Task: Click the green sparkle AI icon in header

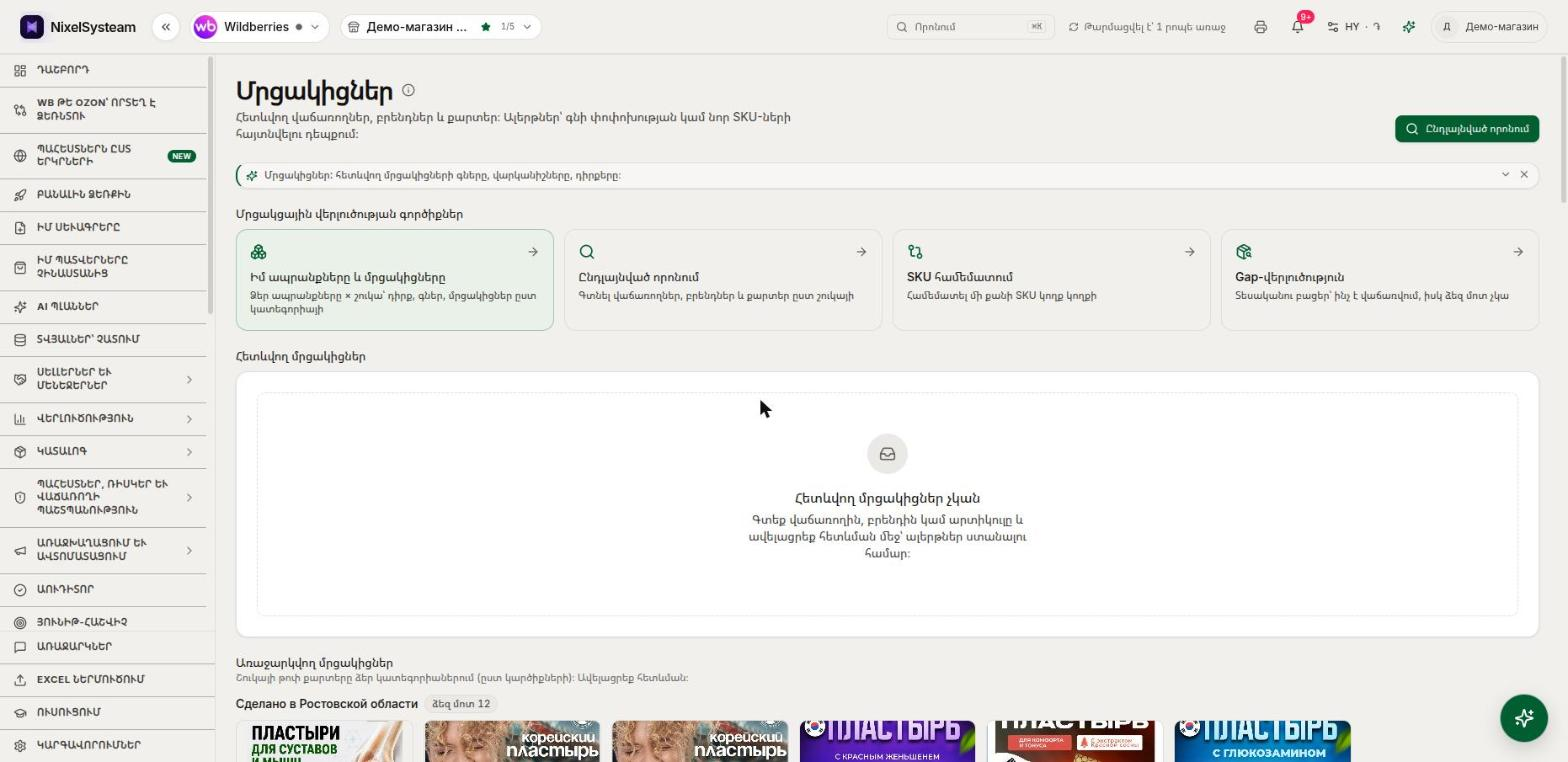Action: tap(1409, 27)
